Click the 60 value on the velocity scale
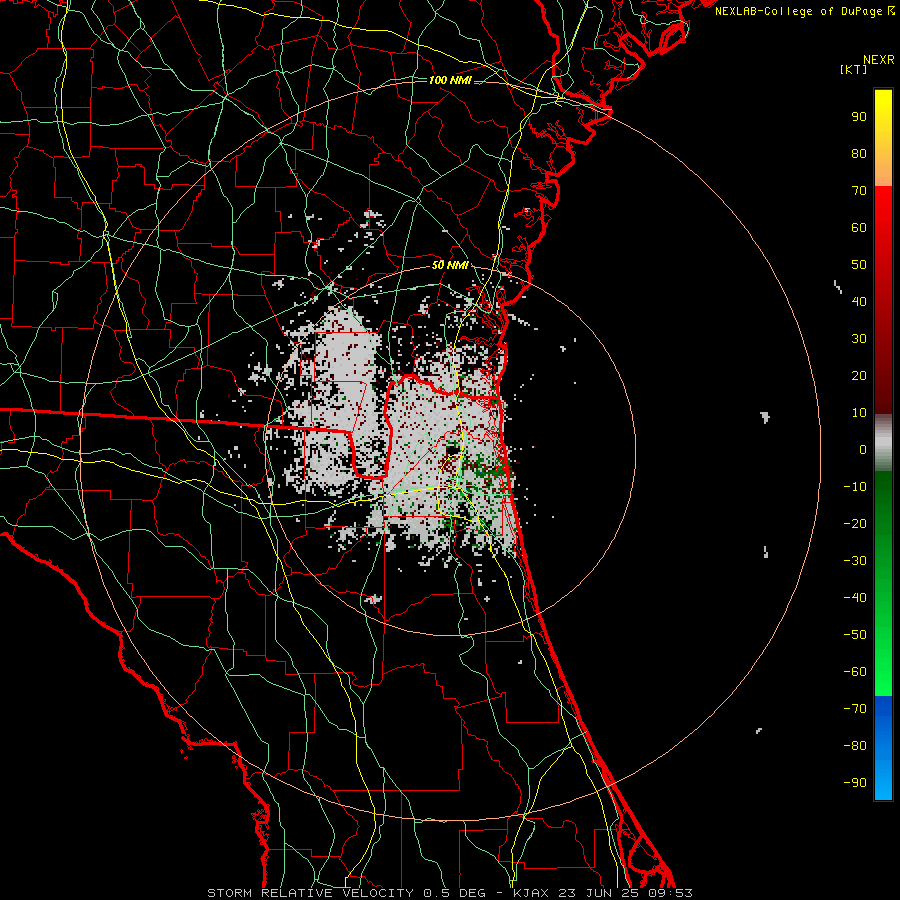Viewport: 900px width, 900px height. (859, 228)
